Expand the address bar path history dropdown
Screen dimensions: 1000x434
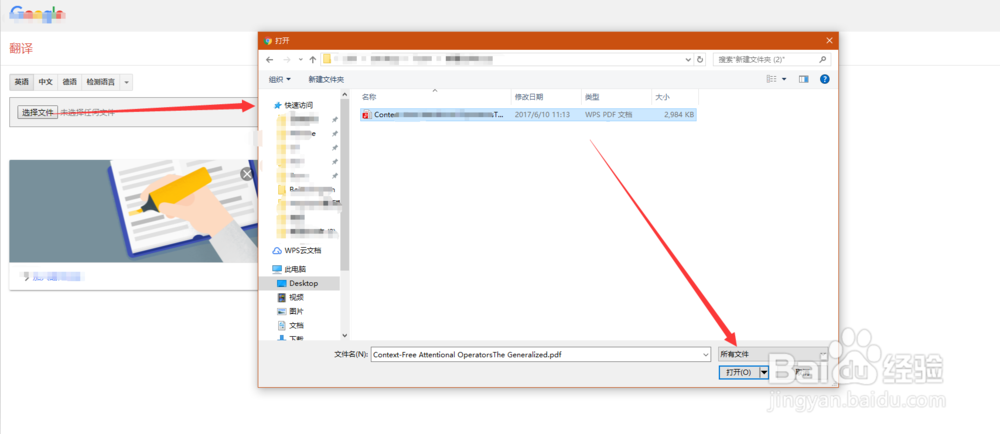point(688,59)
